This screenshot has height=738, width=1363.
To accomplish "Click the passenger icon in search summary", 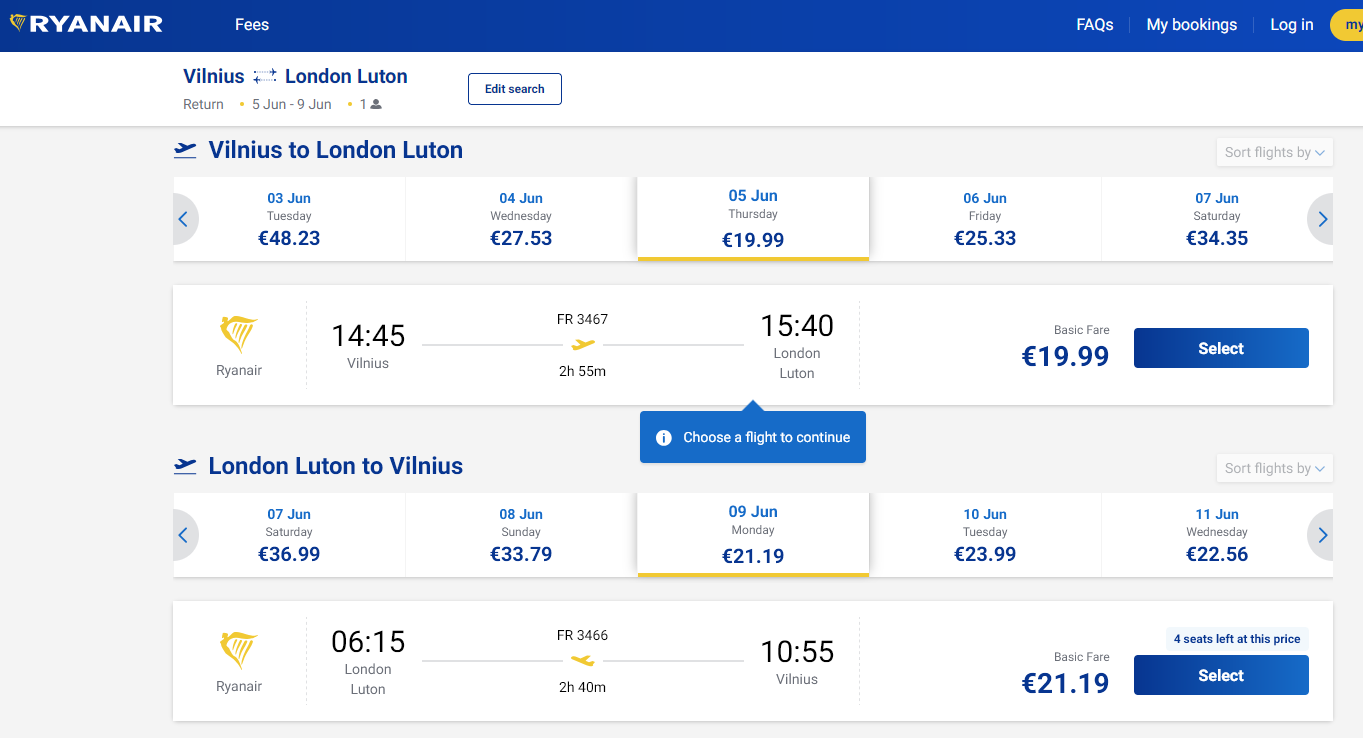I will 376,104.
